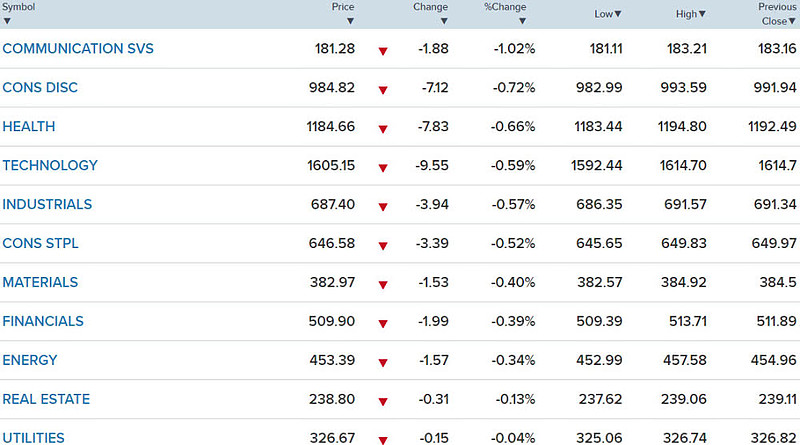Sort by High column header
This screenshot has height=445, width=800.
tap(691, 13)
